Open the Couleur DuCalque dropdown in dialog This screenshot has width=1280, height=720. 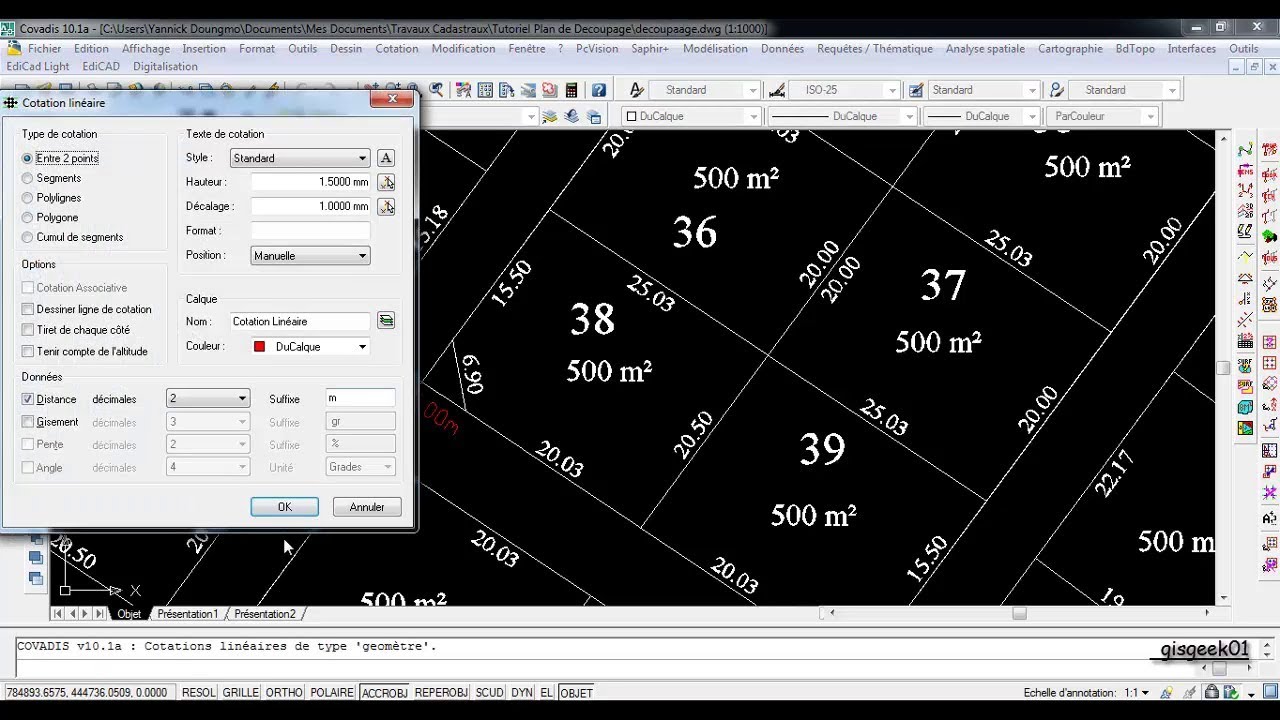click(x=310, y=346)
